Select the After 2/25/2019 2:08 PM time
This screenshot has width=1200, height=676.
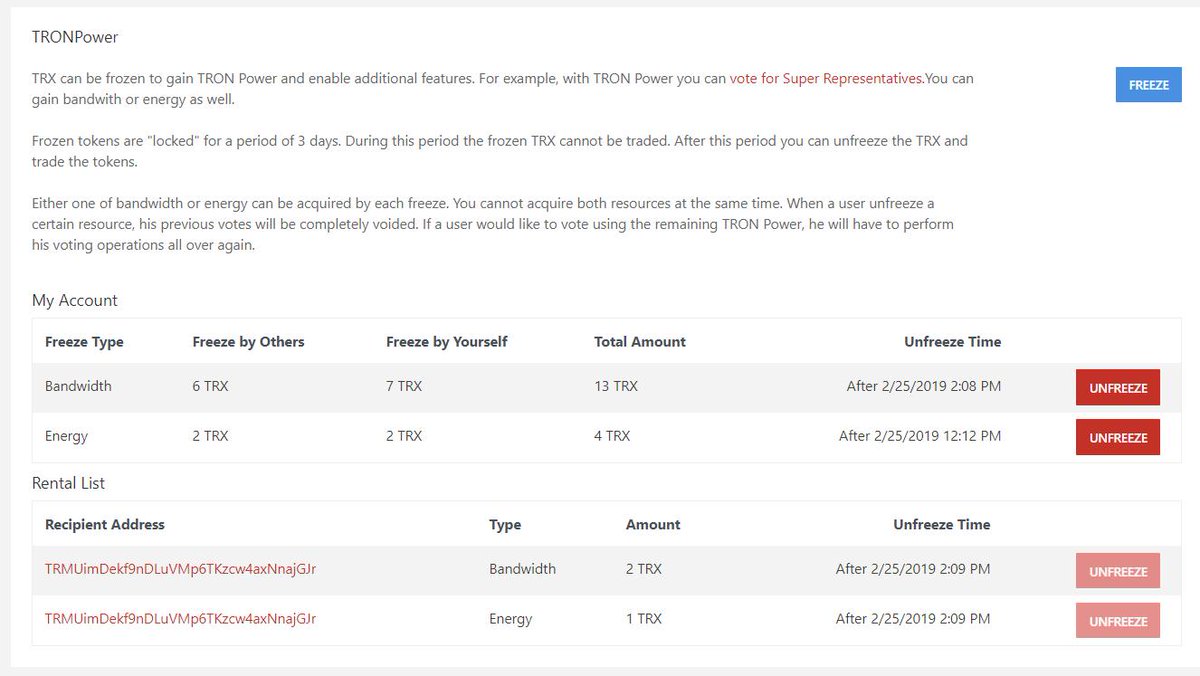[x=924, y=386]
